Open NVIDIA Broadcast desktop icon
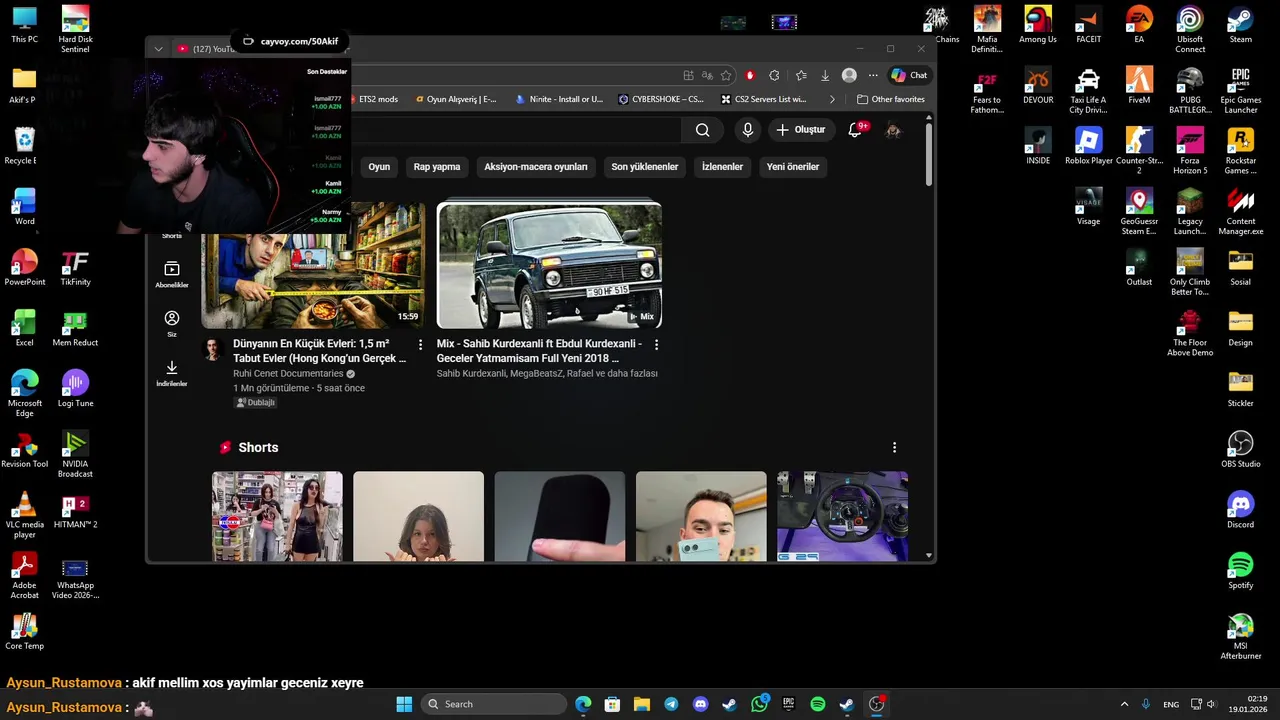The height and width of the screenshot is (720, 1280). [x=75, y=454]
